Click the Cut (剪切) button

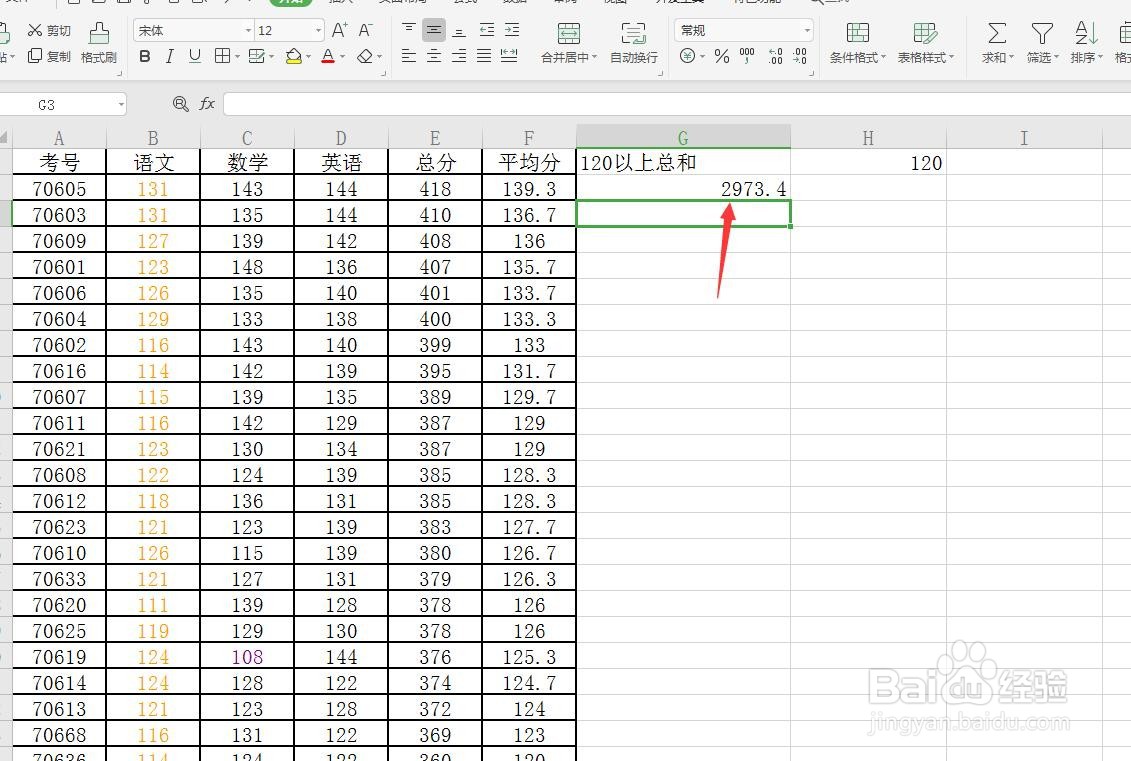coord(48,30)
